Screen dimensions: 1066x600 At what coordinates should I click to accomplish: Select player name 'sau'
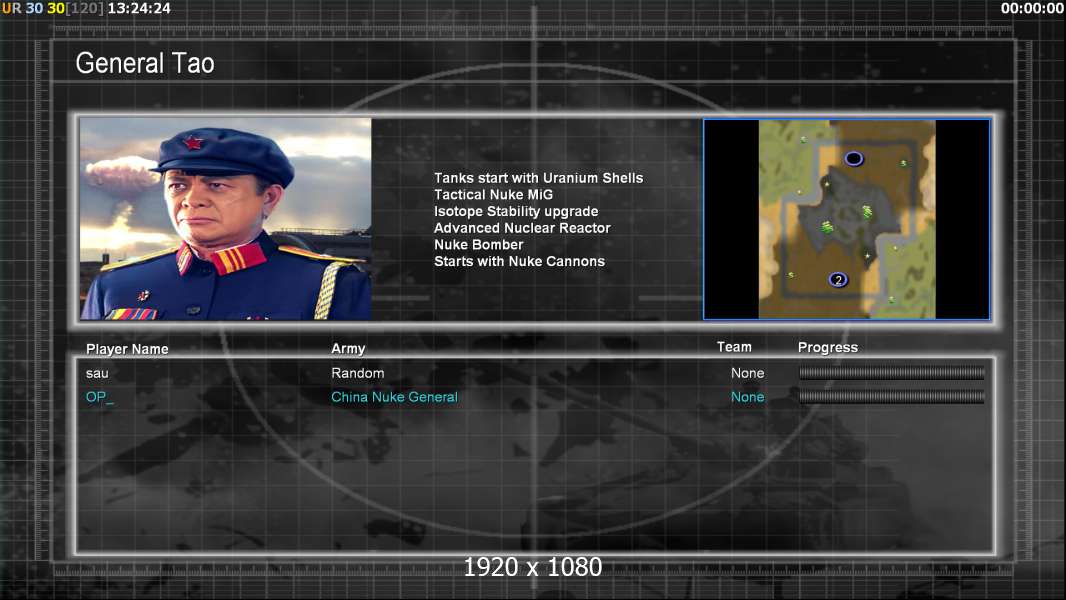click(x=97, y=373)
